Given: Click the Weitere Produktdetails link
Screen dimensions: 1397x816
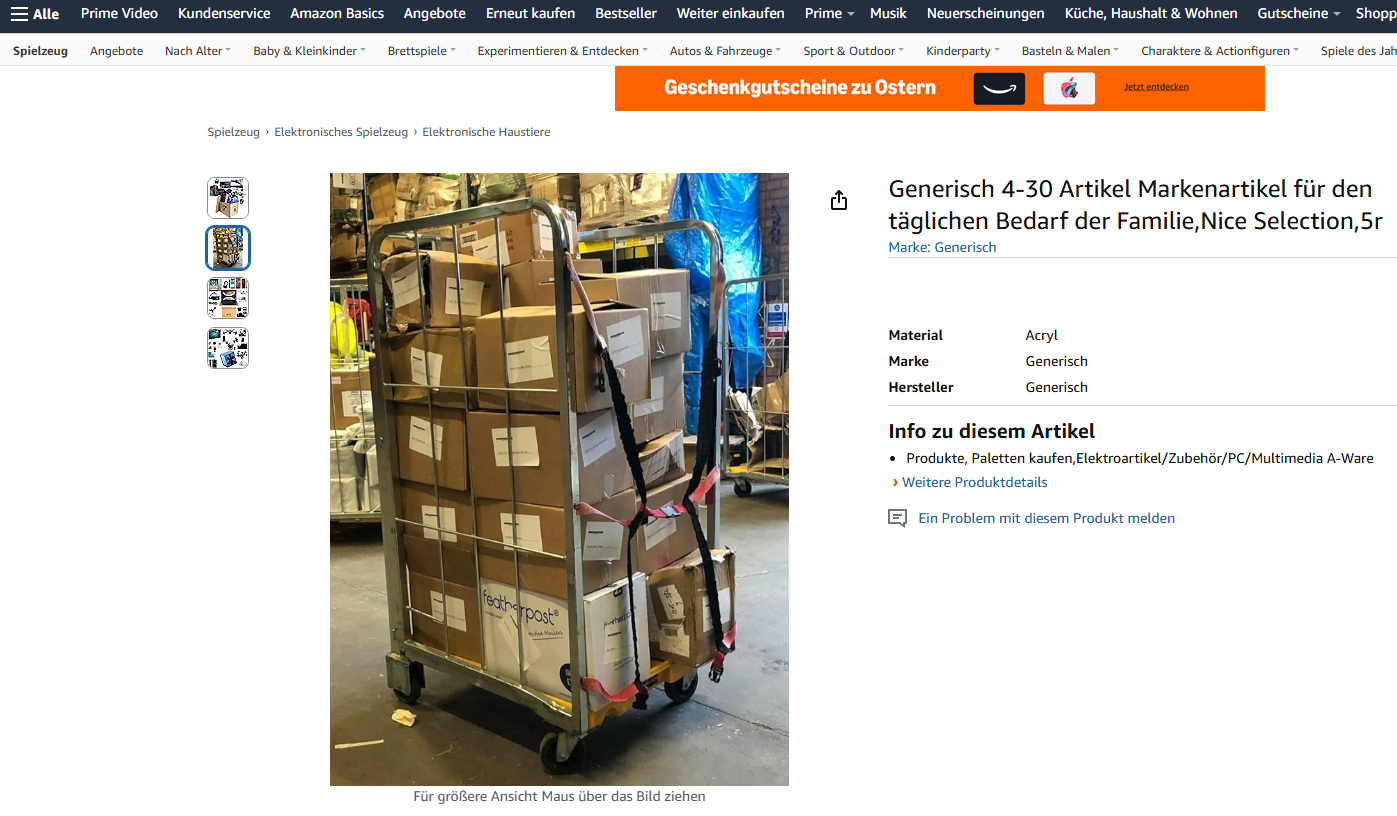Looking at the screenshot, I should click(975, 482).
